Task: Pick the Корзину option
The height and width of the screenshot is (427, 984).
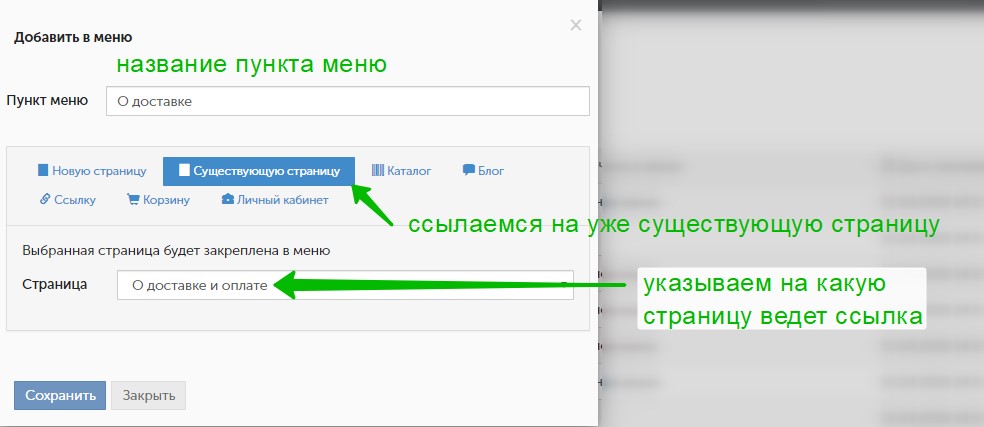Action: (x=158, y=200)
